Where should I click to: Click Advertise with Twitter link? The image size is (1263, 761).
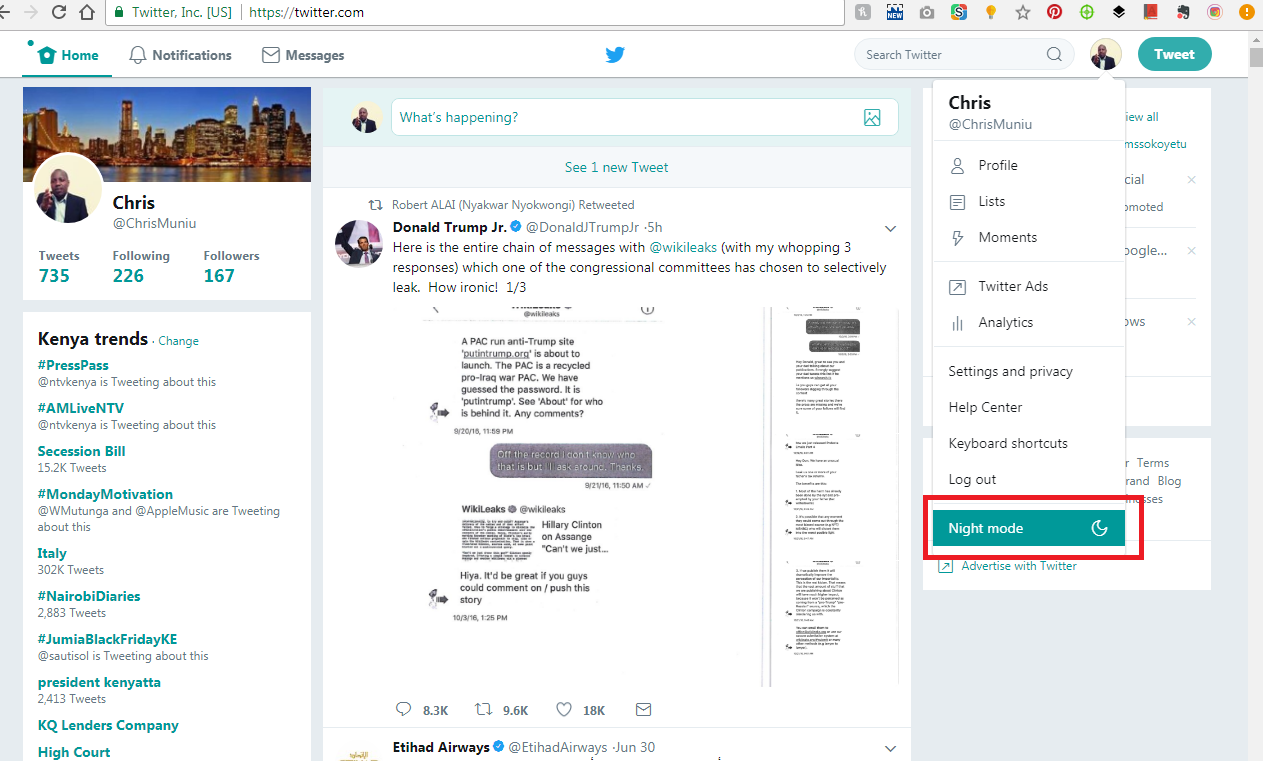(x=1019, y=566)
